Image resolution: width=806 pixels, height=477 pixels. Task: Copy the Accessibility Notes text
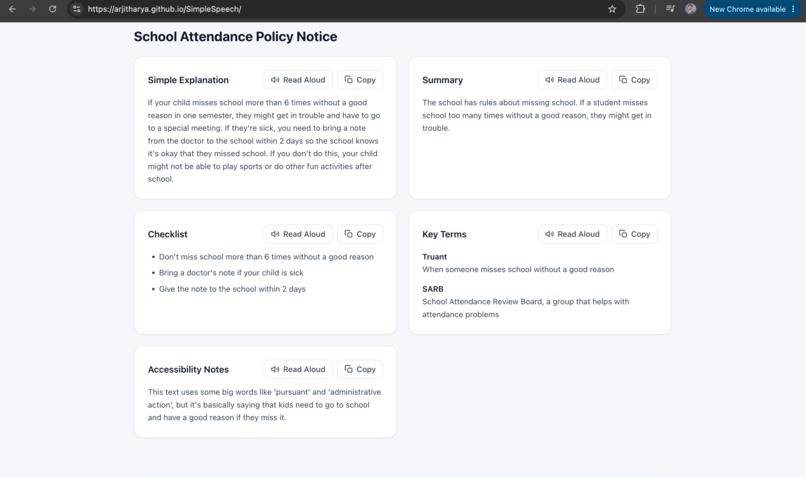pyautogui.click(x=360, y=369)
